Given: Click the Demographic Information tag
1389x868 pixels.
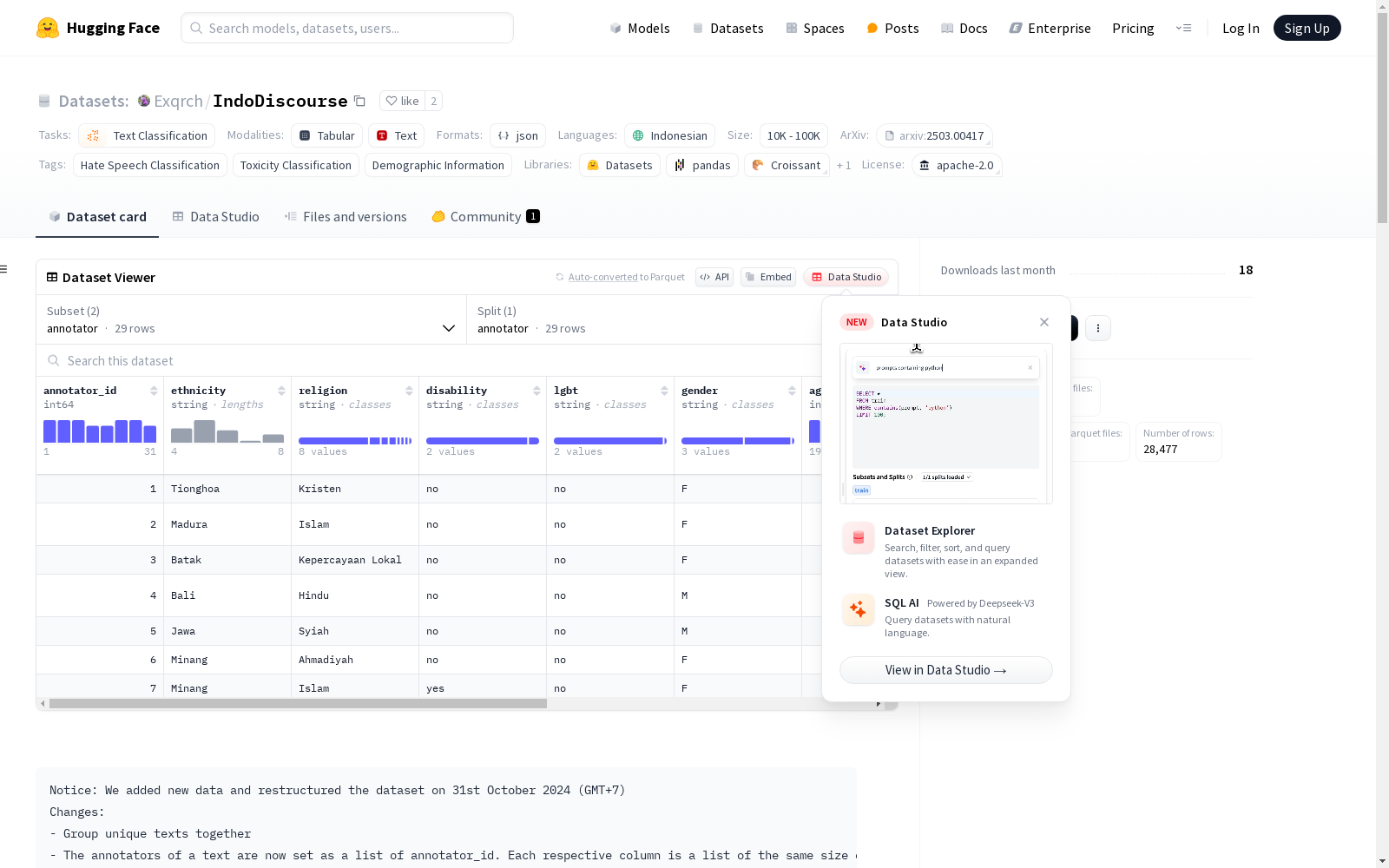Looking at the screenshot, I should point(438,165).
